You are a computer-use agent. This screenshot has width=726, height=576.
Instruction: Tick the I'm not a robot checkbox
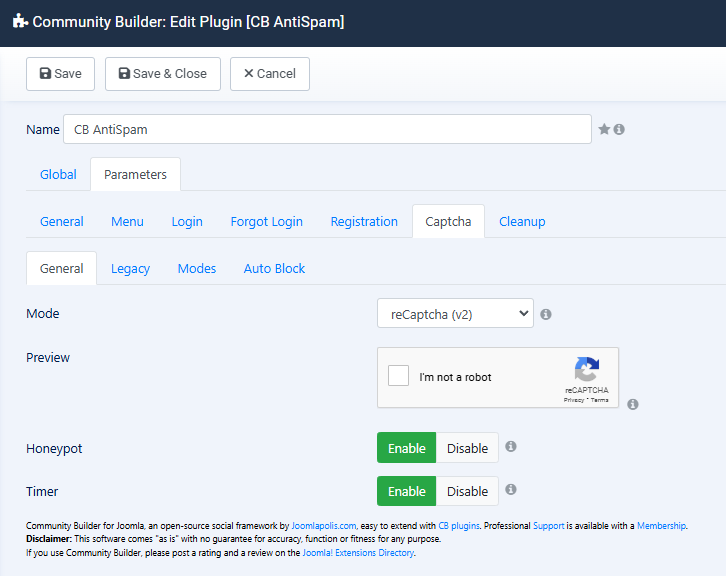(398, 376)
